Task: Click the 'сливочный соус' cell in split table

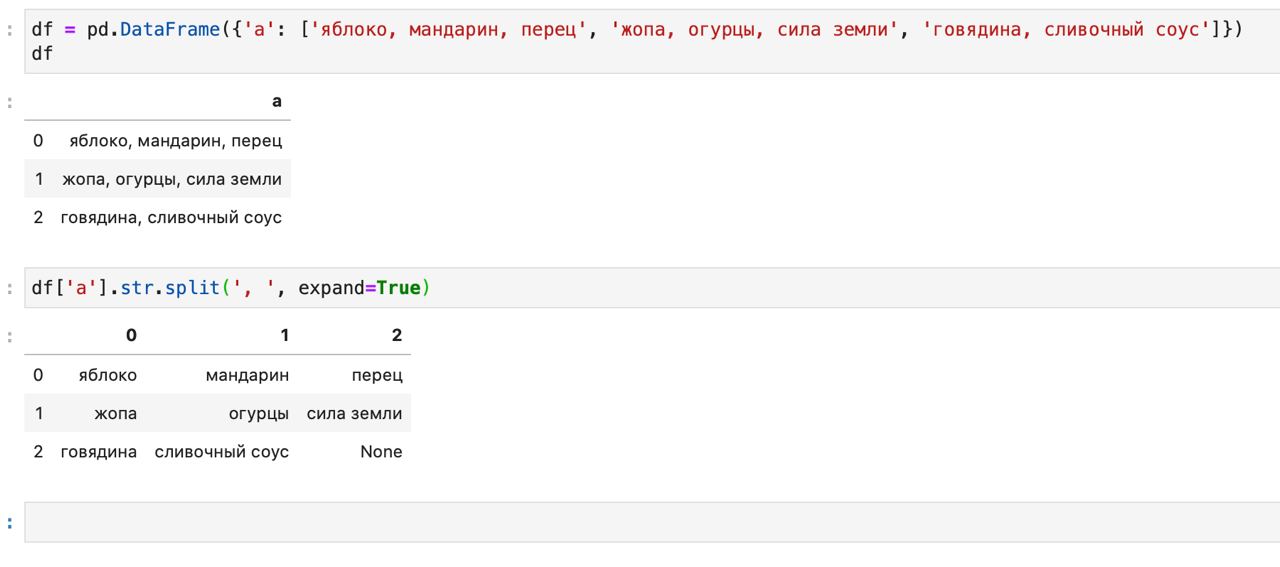Action: tap(222, 451)
